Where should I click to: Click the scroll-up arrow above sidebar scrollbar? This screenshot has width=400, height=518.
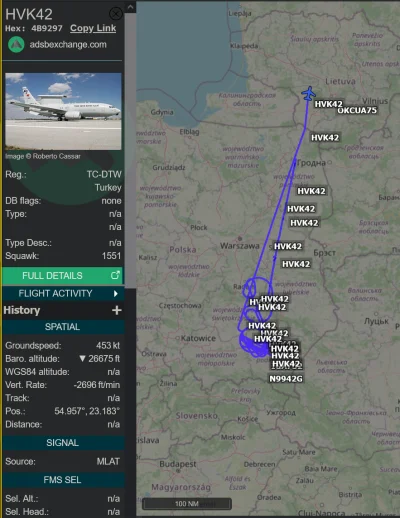pyautogui.click(x=130, y=7)
